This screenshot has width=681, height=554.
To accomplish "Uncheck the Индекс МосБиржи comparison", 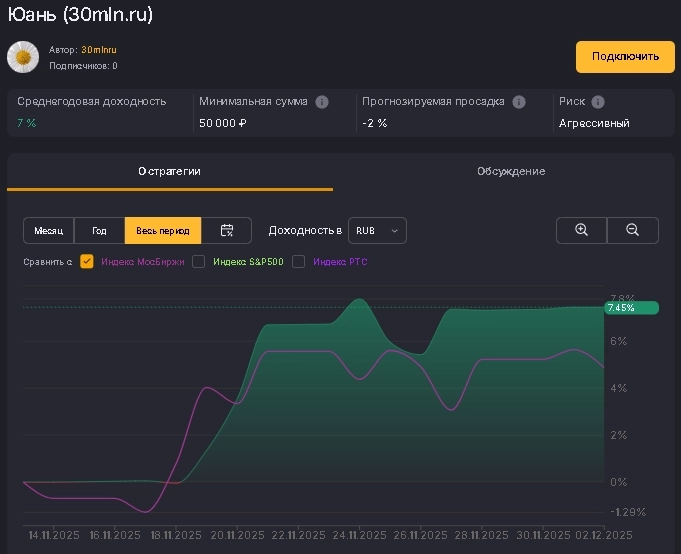I will coord(87,262).
